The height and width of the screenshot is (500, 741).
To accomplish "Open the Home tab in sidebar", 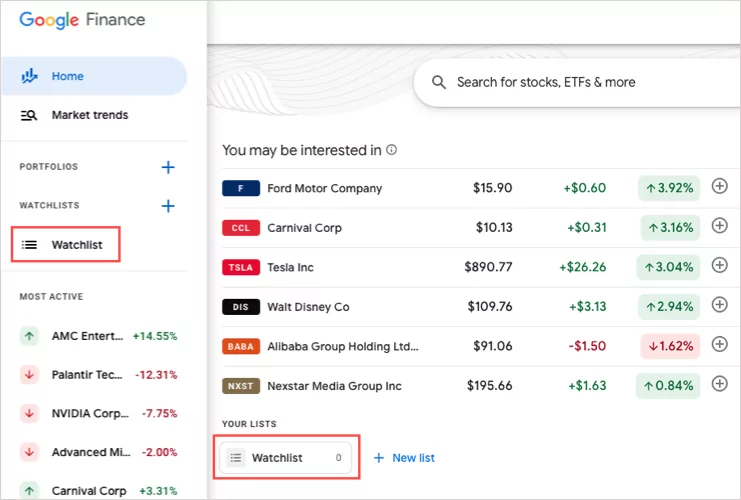I will tap(68, 76).
